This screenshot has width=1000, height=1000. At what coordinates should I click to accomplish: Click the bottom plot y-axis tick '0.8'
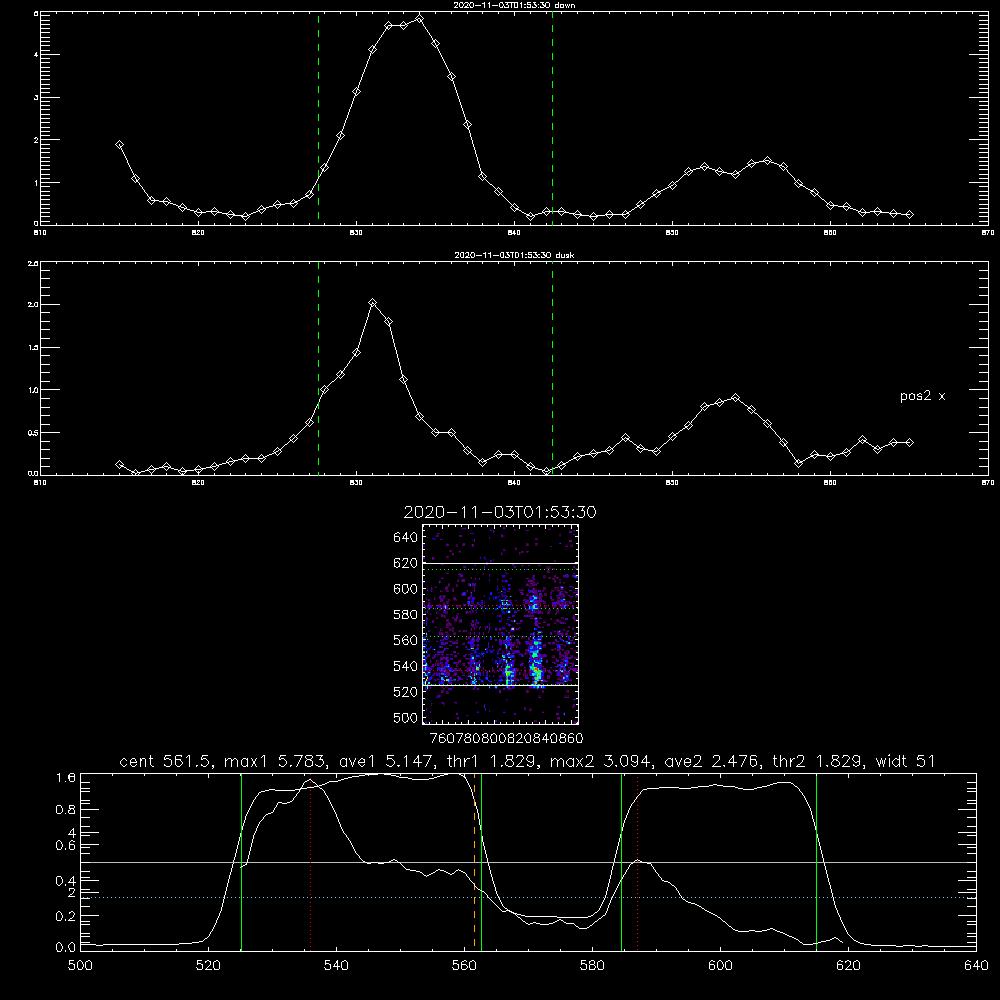pyautogui.click(x=66, y=809)
